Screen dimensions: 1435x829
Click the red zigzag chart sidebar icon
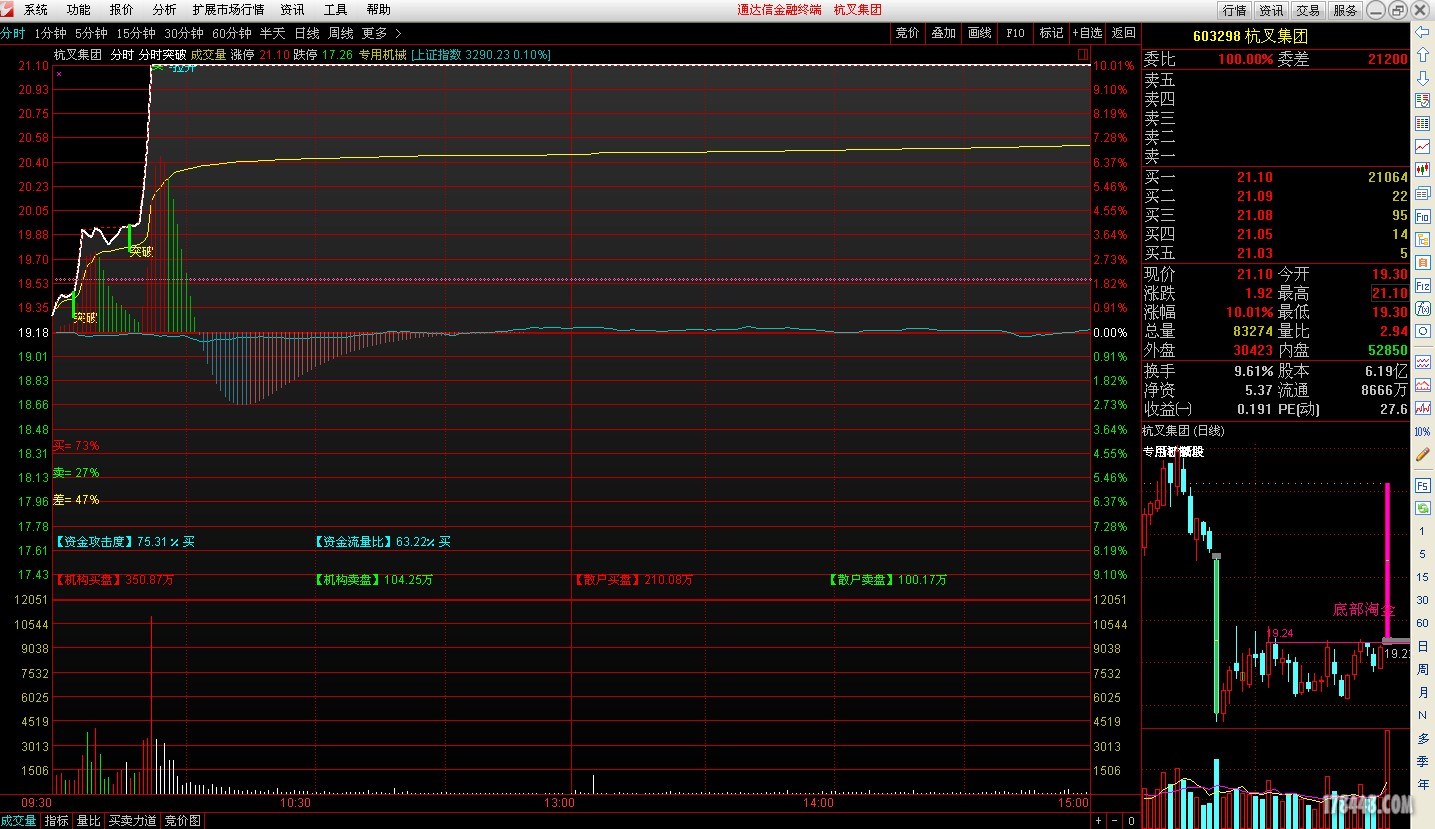1422,408
